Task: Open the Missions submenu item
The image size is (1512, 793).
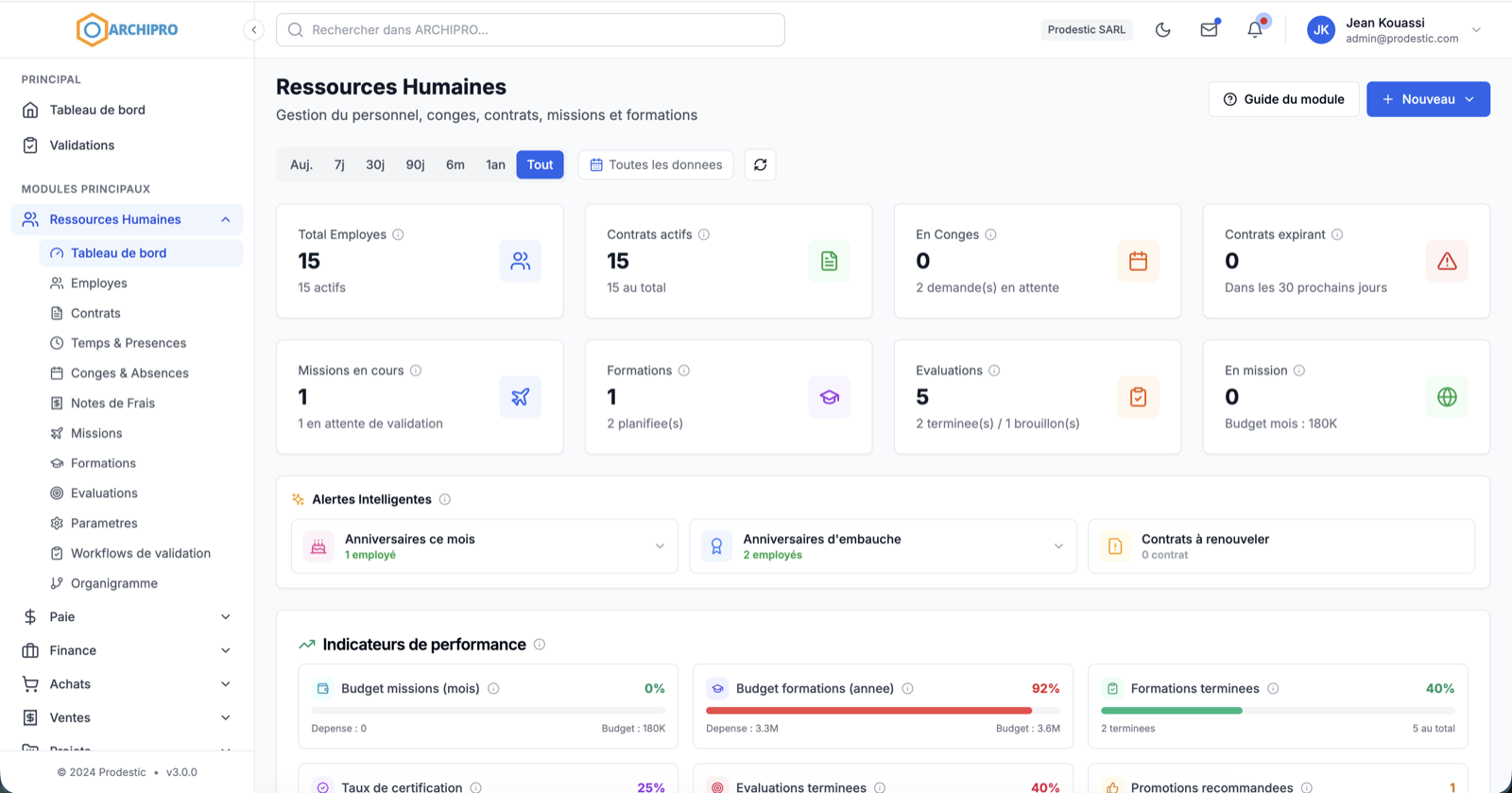Action: (x=141, y=433)
